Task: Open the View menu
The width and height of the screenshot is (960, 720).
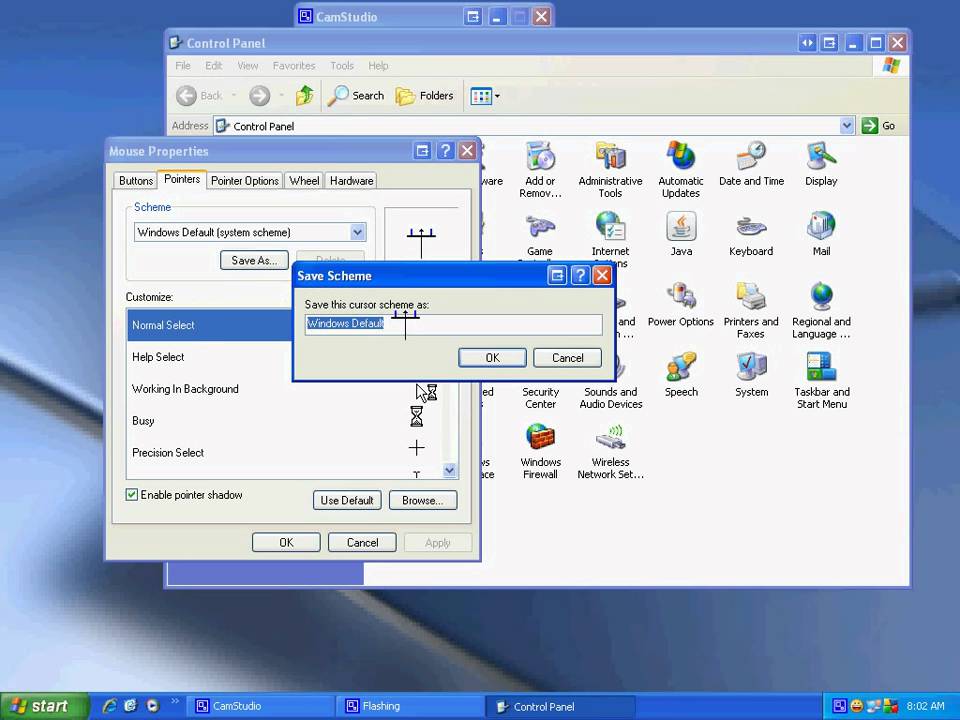Action: [247, 66]
